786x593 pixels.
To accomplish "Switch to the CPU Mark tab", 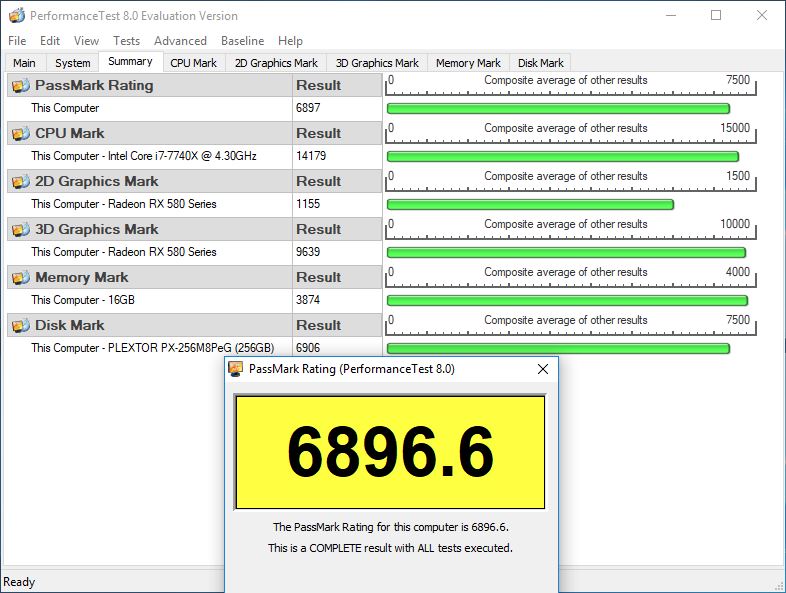I will [193, 63].
